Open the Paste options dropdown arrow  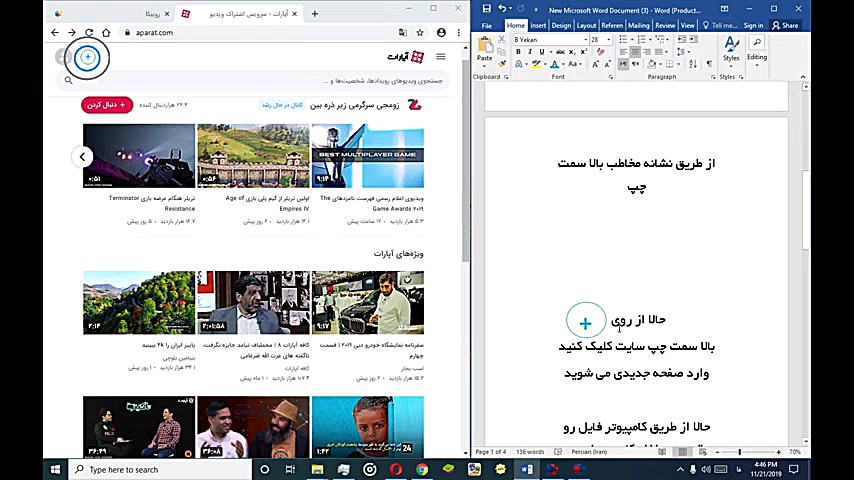click(484, 66)
